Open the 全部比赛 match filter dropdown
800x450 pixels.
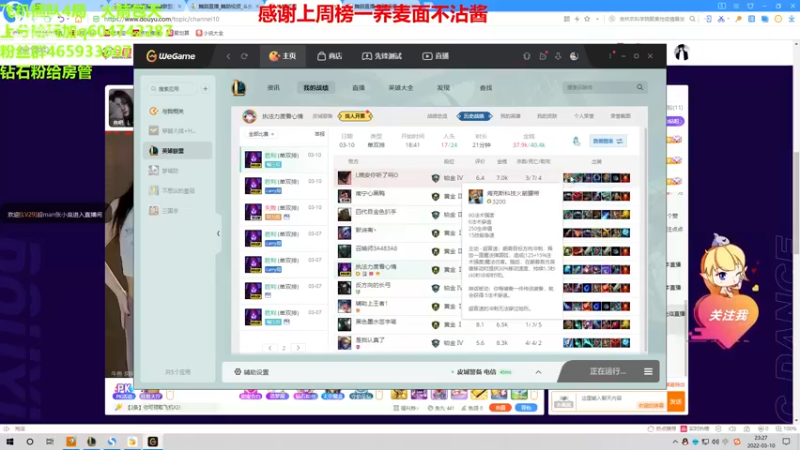[261, 134]
